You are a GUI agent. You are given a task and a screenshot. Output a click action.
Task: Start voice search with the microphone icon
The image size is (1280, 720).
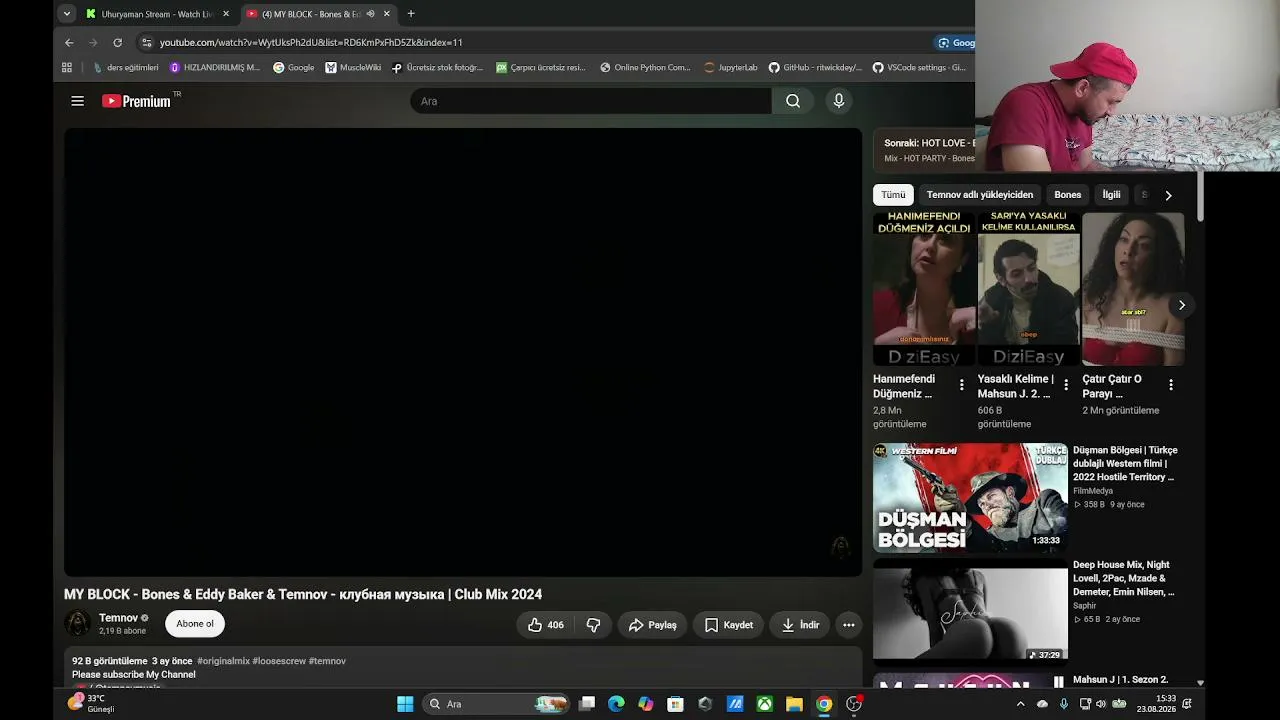(x=839, y=101)
